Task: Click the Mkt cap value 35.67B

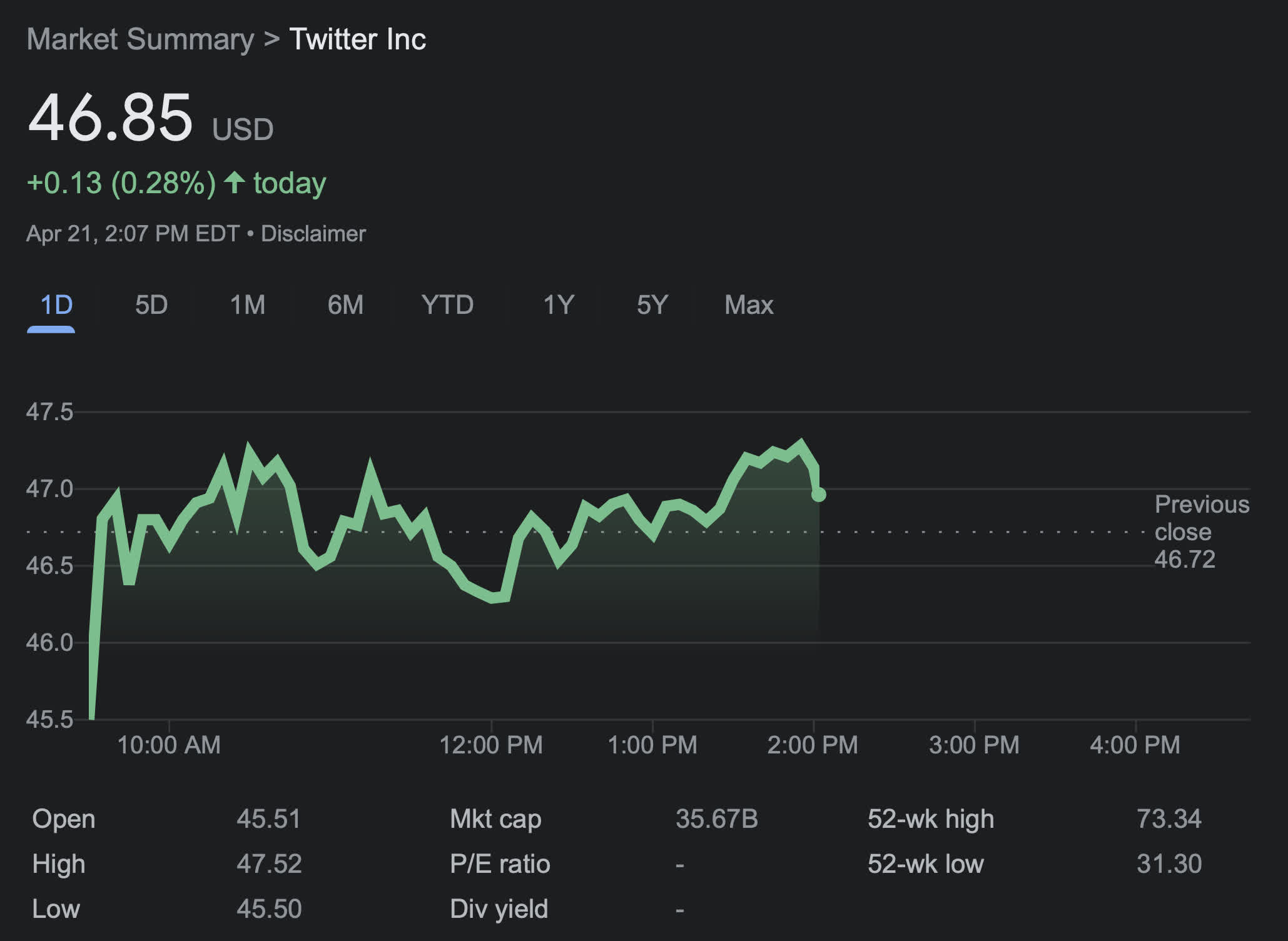Action: pos(716,819)
